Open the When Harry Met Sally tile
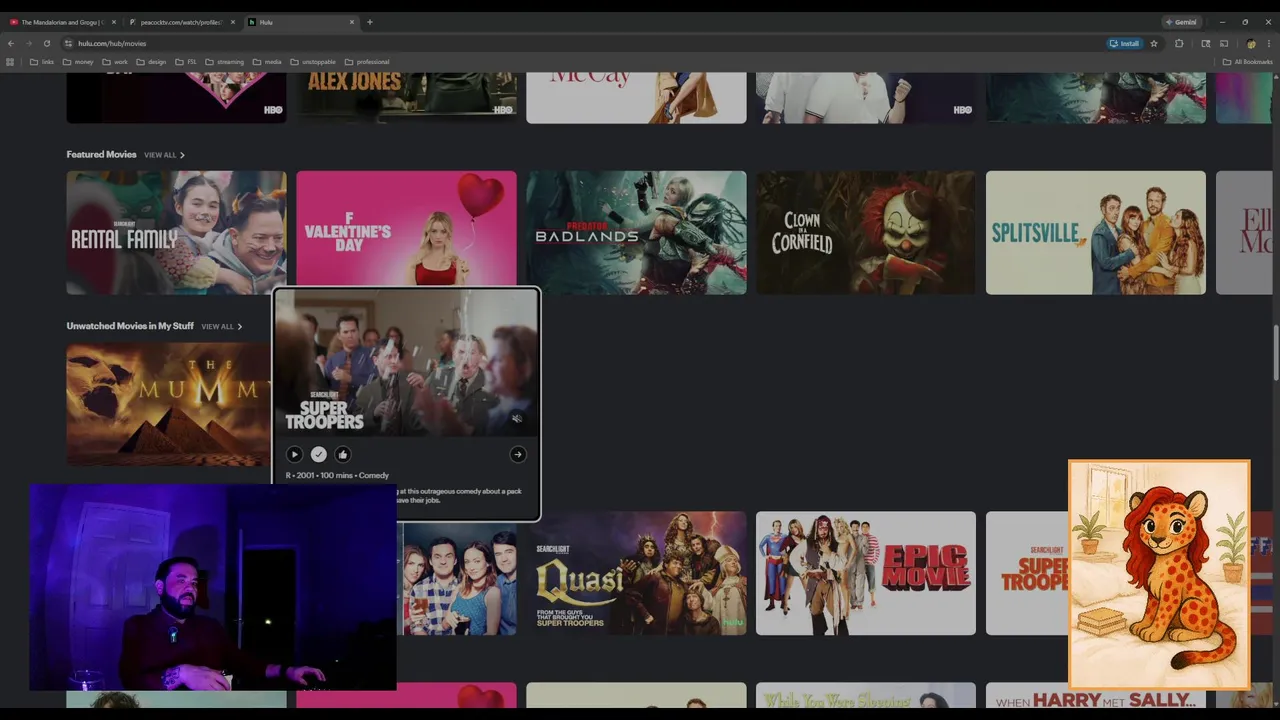Image resolution: width=1280 pixels, height=720 pixels. coord(1096,696)
